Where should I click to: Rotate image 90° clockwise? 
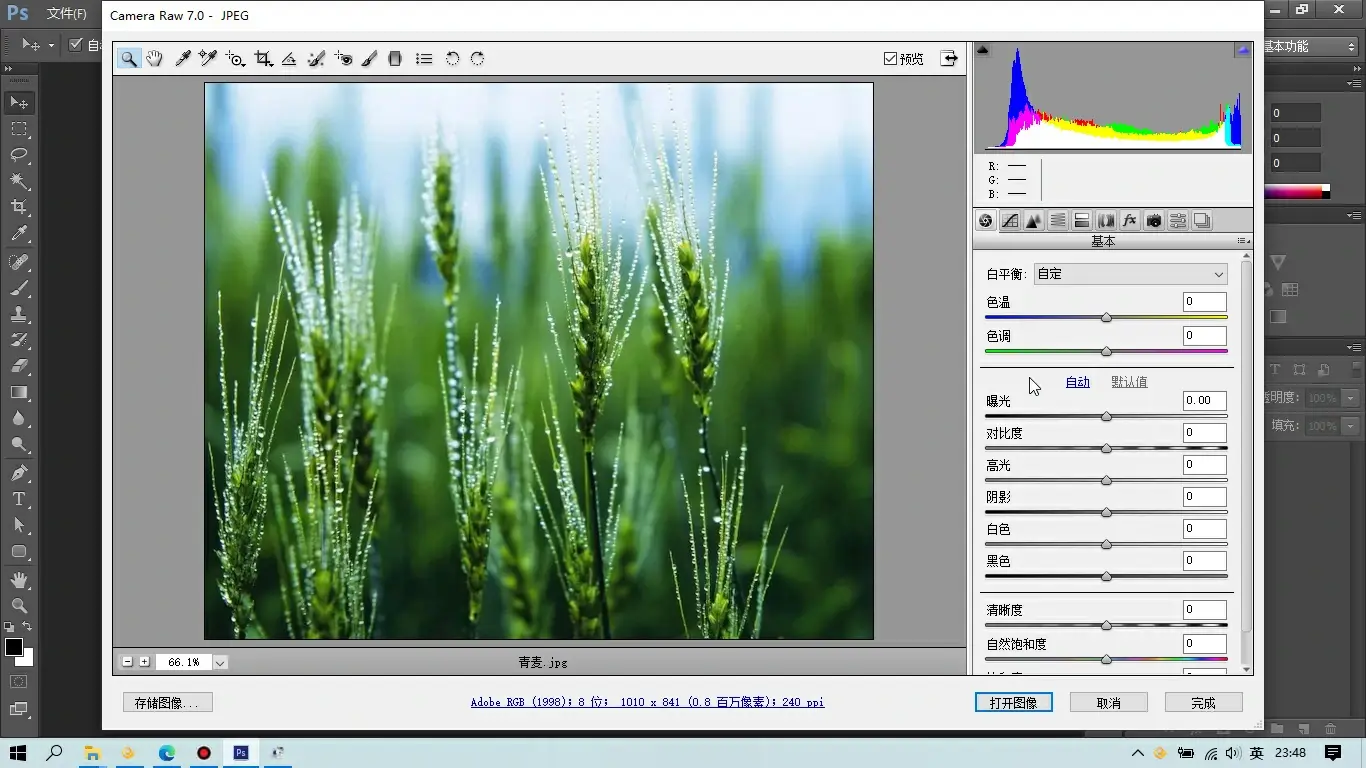(x=477, y=59)
